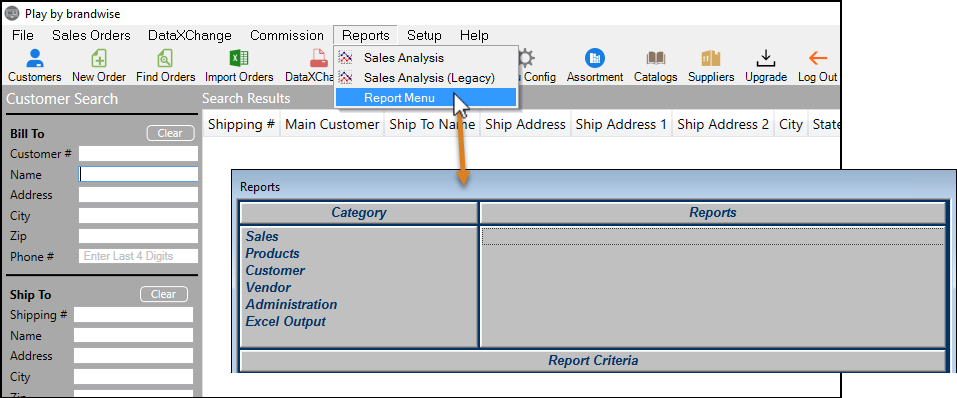
Task: Click the Import Orders Excel icon
Action: [x=239, y=58]
